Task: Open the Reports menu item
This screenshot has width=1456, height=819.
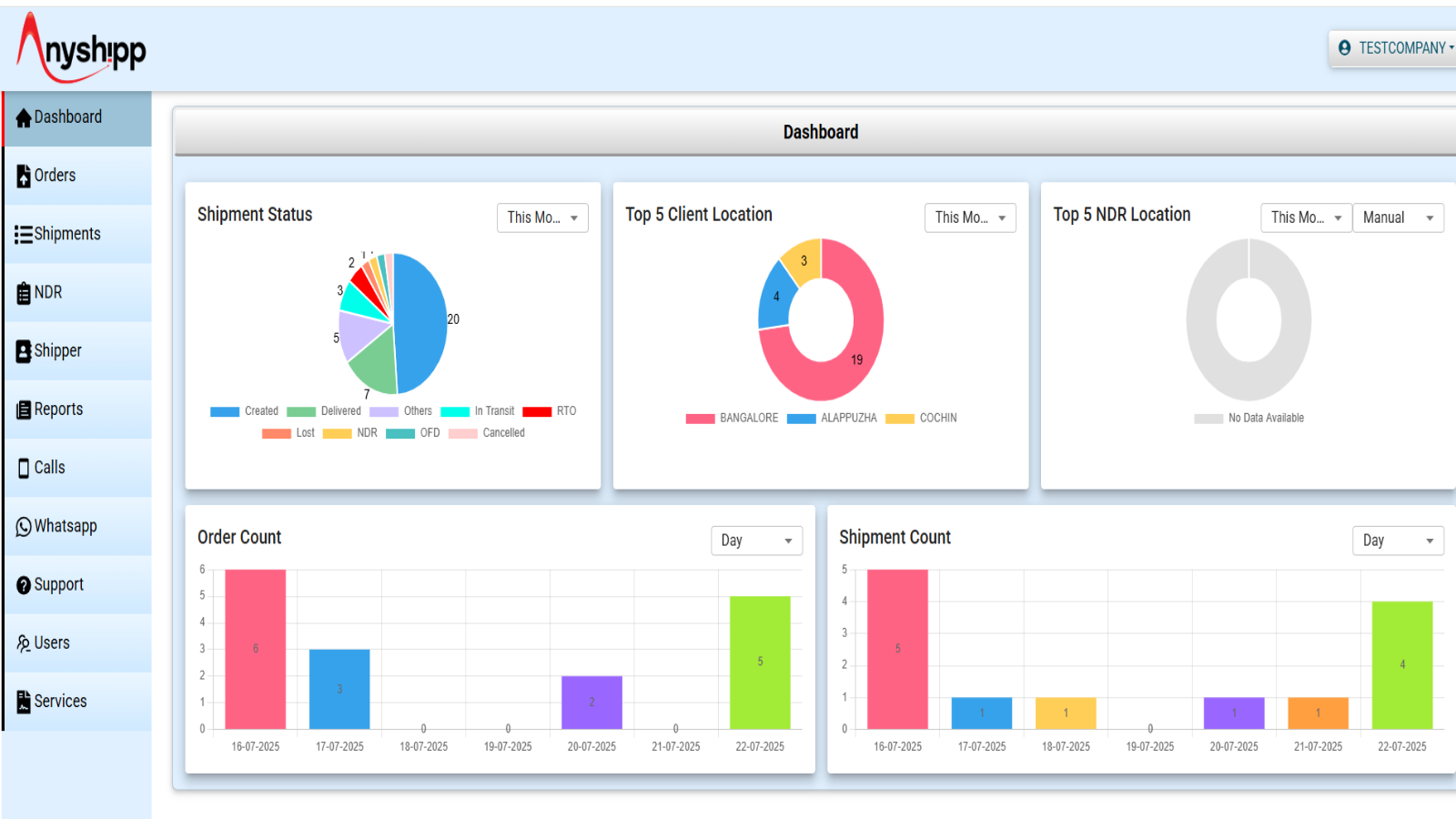Action: (x=58, y=409)
